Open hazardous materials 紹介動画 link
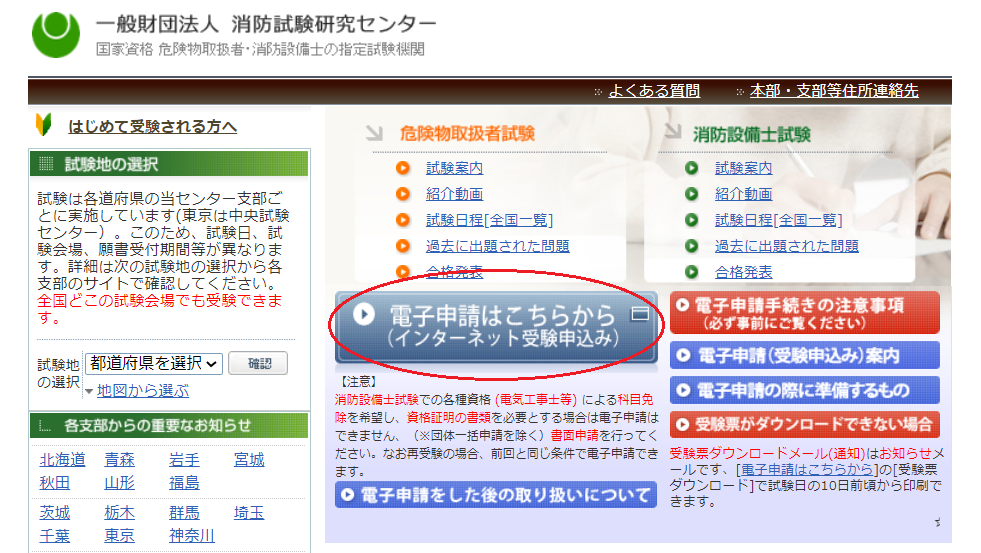This screenshot has width=981, height=553. tap(454, 194)
